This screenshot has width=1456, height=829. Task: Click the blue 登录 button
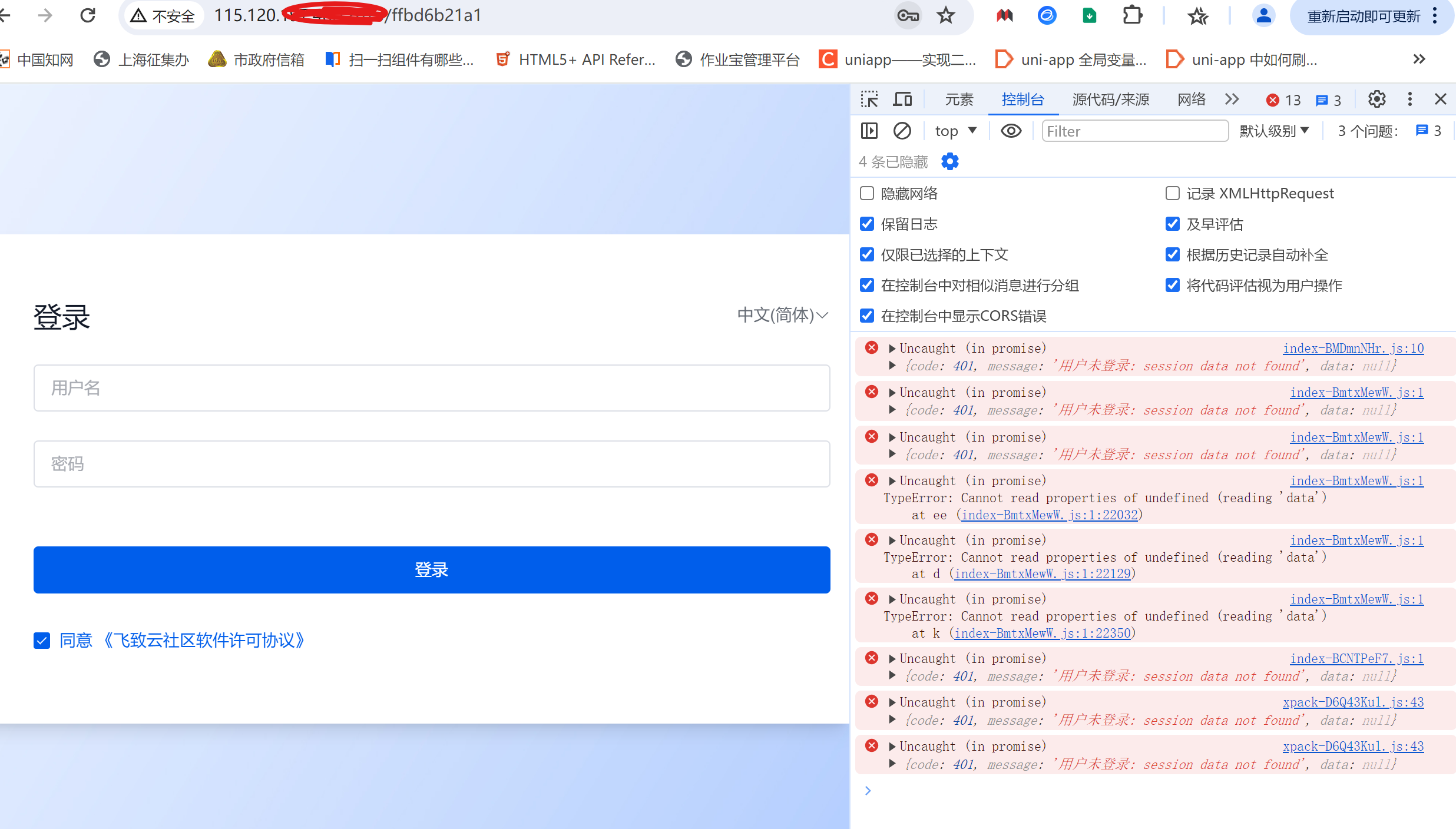(x=432, y=570)
